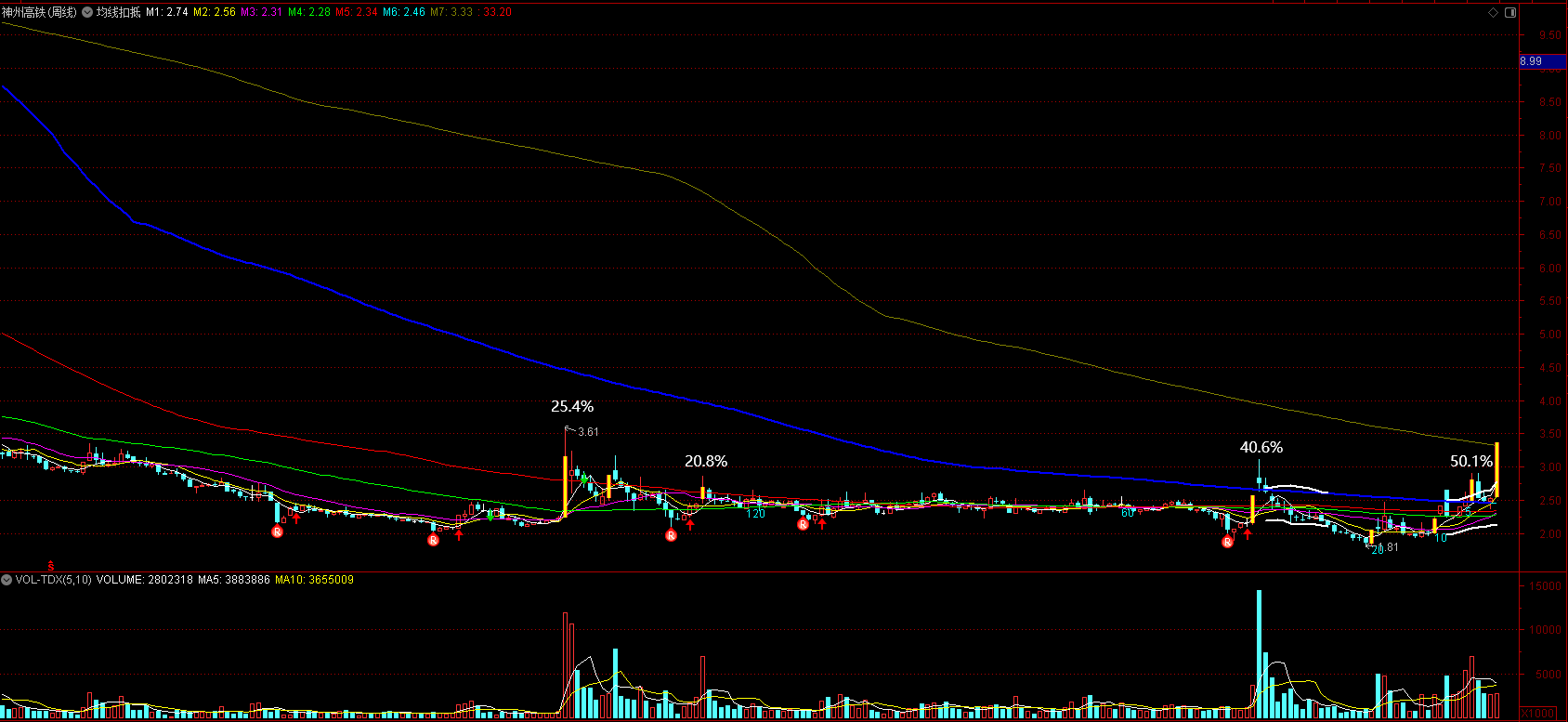Click the diamond icon at chart top-right
1568x722 pixels.
tap(1494, 12)
